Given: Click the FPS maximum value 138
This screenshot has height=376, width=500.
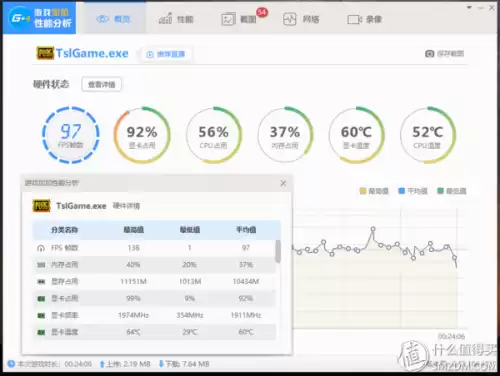Looking at the screenshot, I should [x=133, y=248].
